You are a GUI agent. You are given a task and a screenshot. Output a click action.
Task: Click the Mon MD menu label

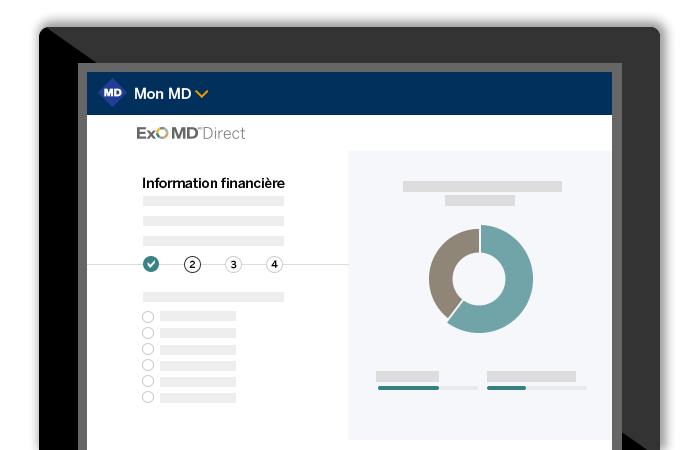(162, 94)
